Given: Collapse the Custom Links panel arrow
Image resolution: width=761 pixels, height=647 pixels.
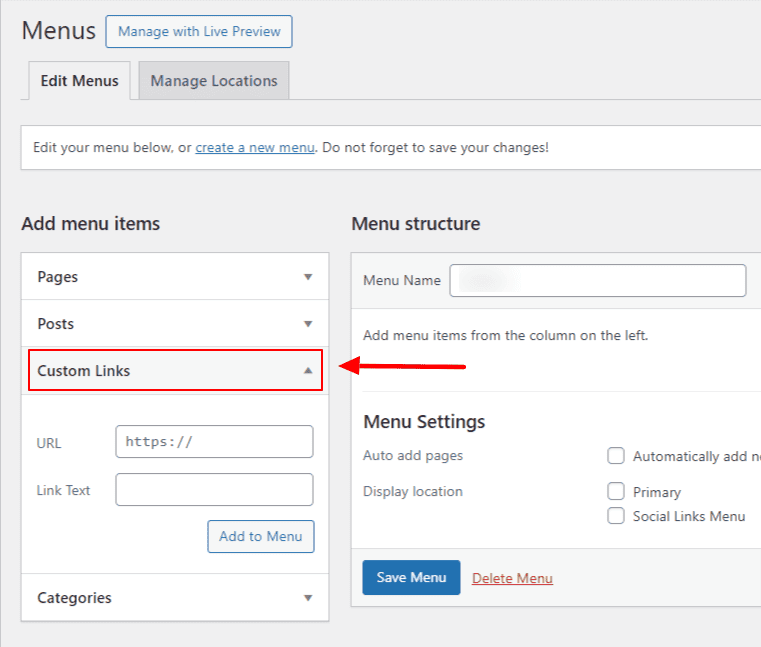Looking at the screenshot, I should (308, 370).
